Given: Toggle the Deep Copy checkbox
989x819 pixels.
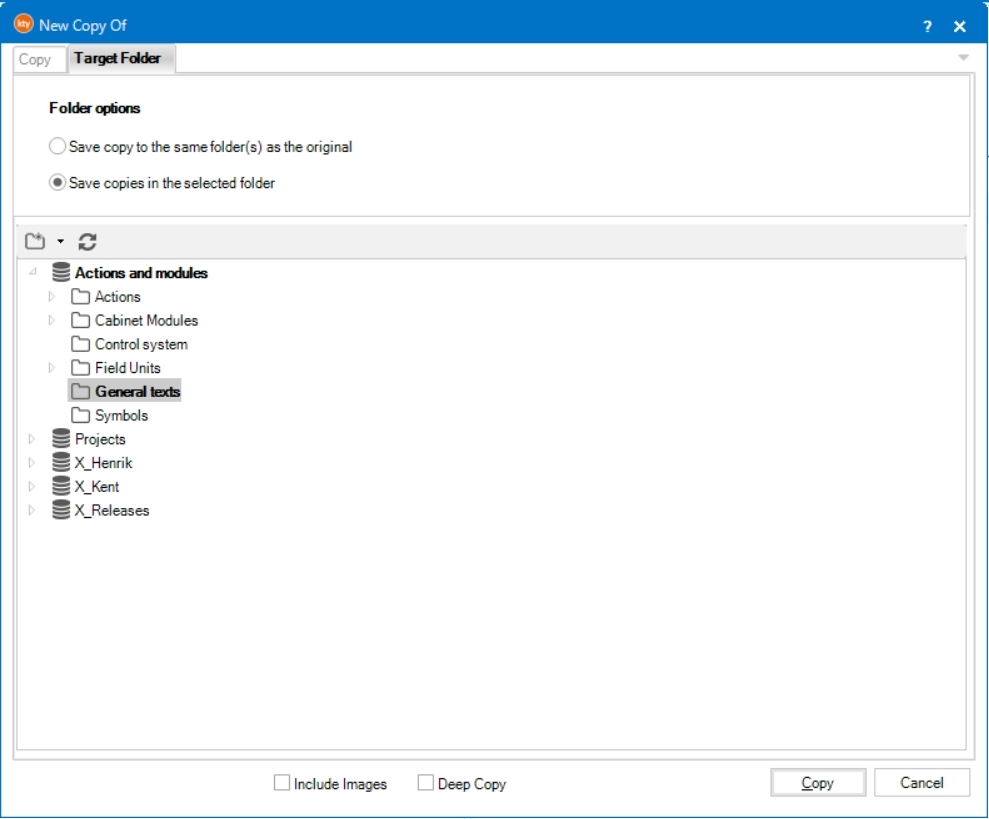Looking at the screenshot, I should (426, 784).
